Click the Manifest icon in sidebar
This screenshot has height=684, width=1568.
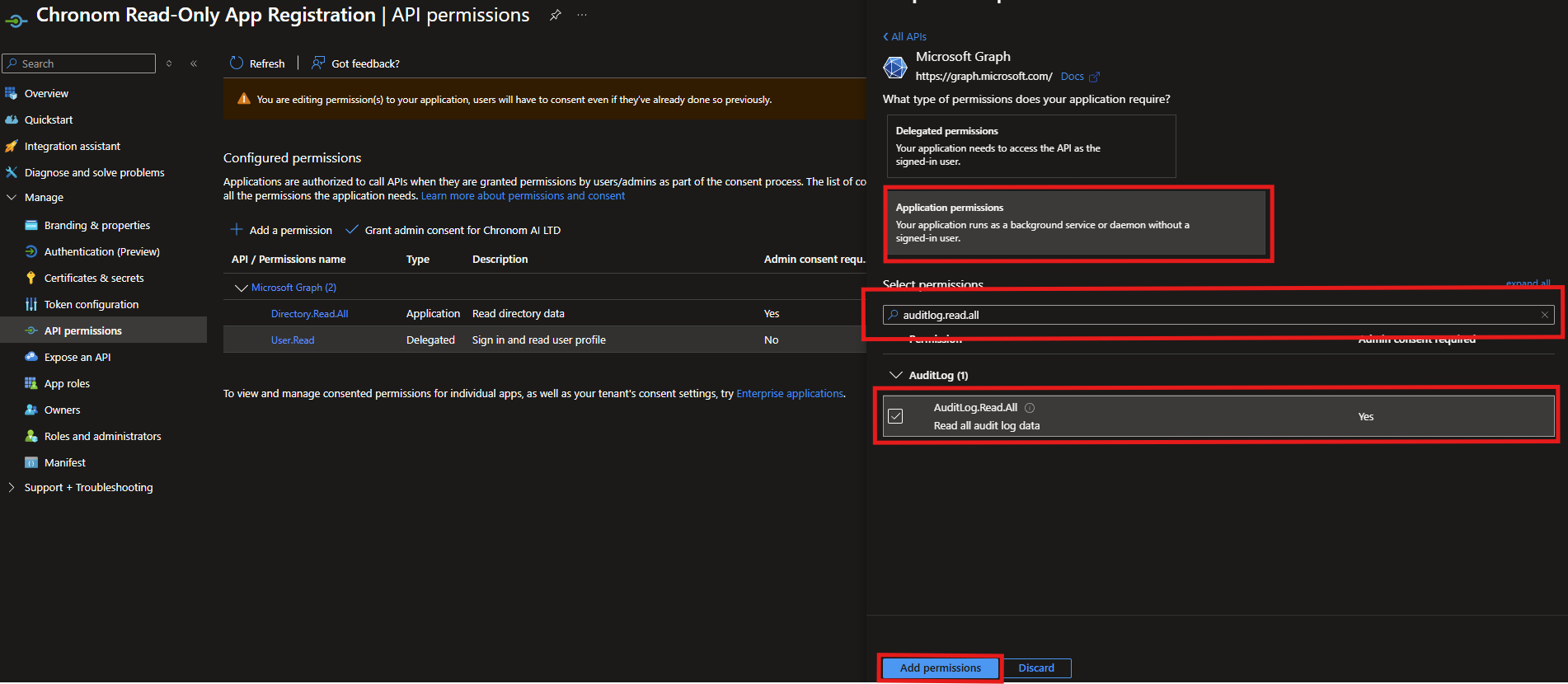click(31, 462)
